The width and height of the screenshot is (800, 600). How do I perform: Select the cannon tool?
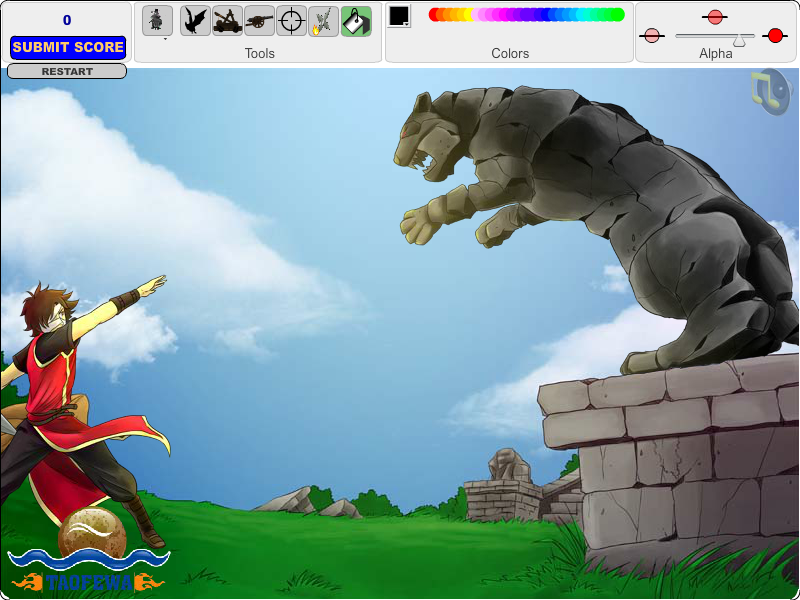pos(260,21)
